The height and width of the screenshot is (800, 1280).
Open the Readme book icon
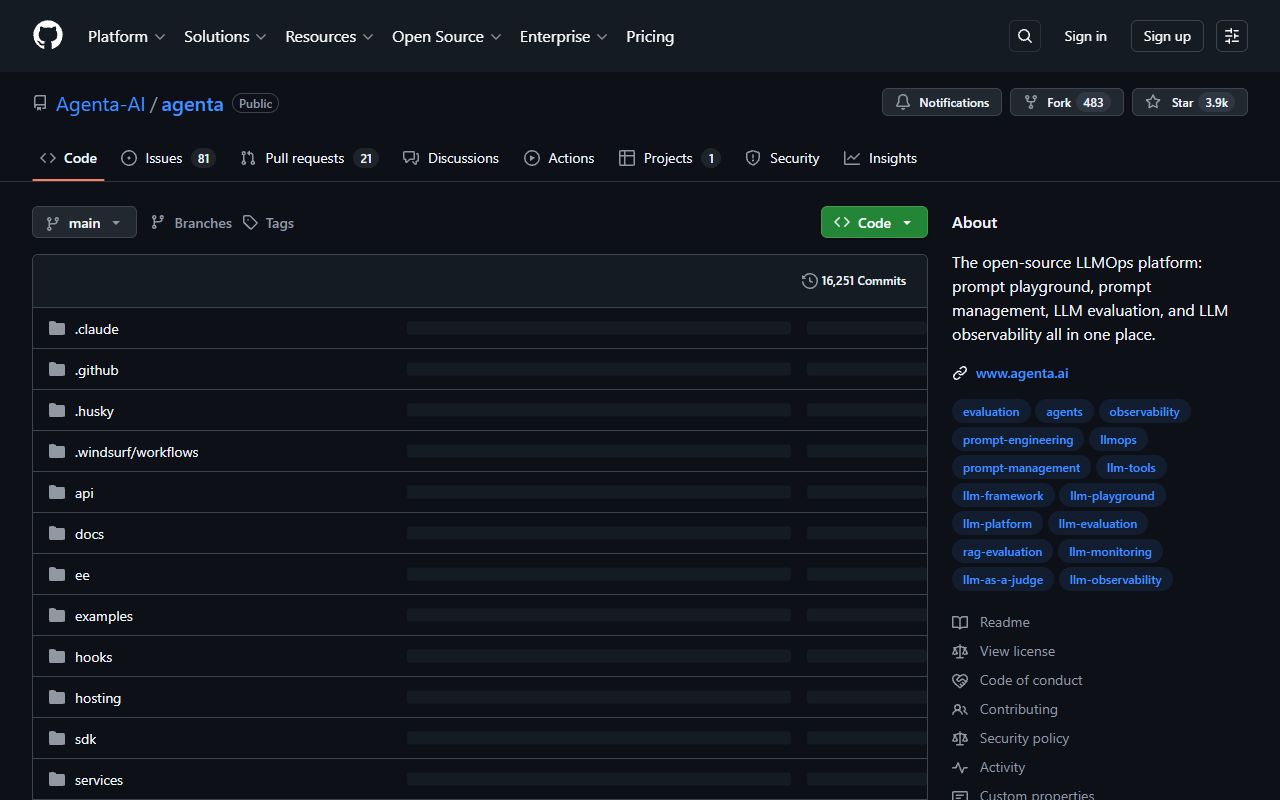click(959, 622)
